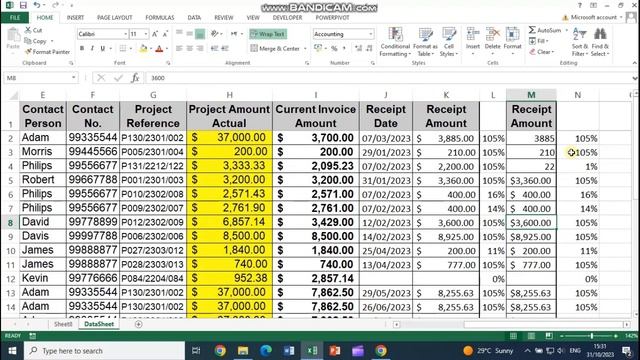Add a new sheet with plus button
The image size is (640, 360).
pos(138,324)
